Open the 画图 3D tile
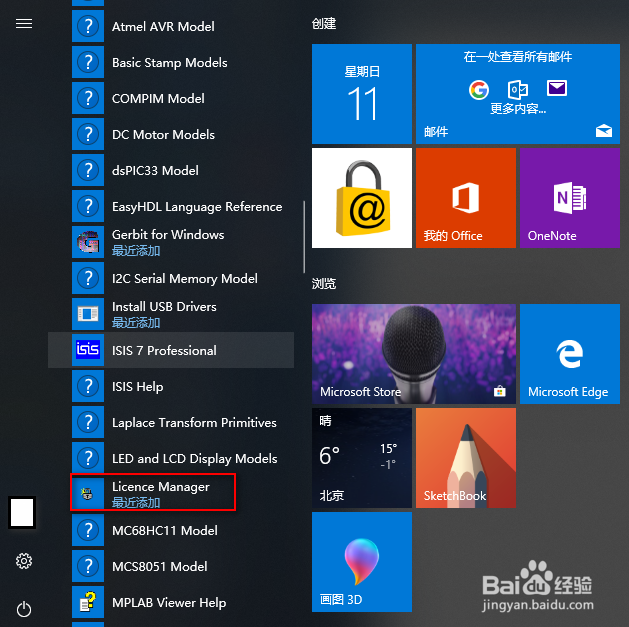The height and width of the screenshot is (627, 629). pyautogui.click(x=362, y=562)
